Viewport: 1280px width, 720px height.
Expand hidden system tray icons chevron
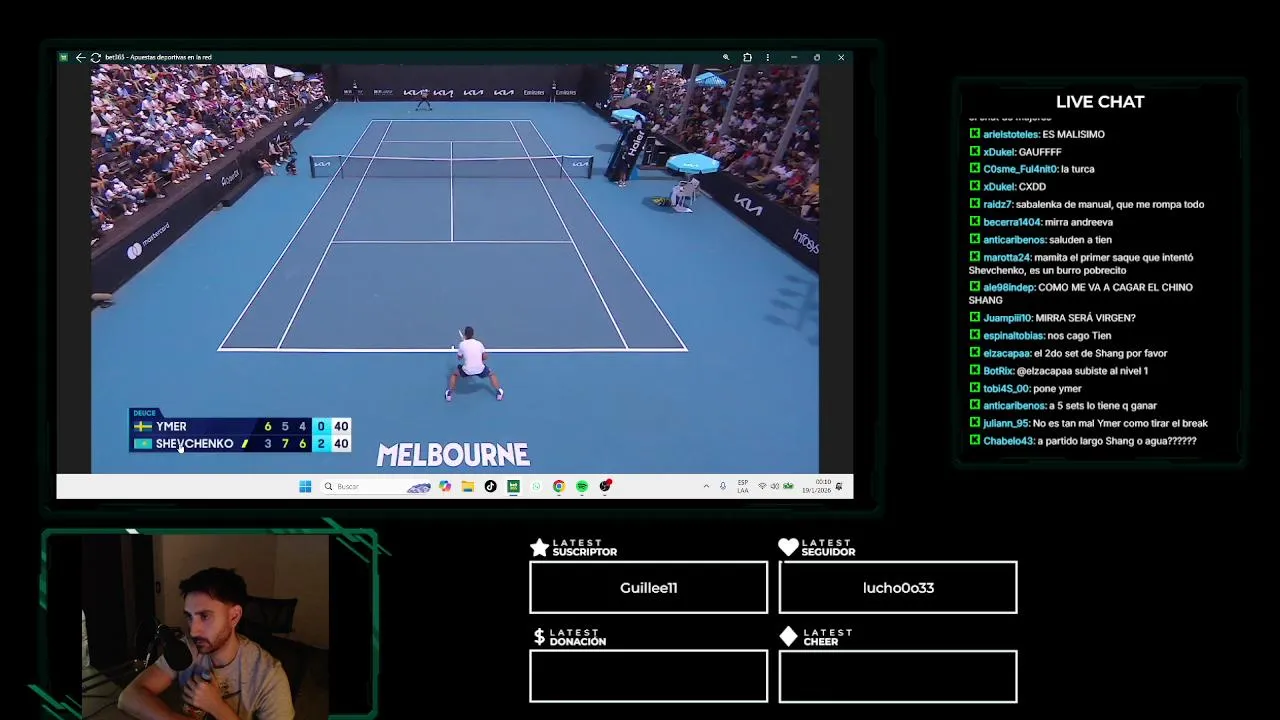706,486
